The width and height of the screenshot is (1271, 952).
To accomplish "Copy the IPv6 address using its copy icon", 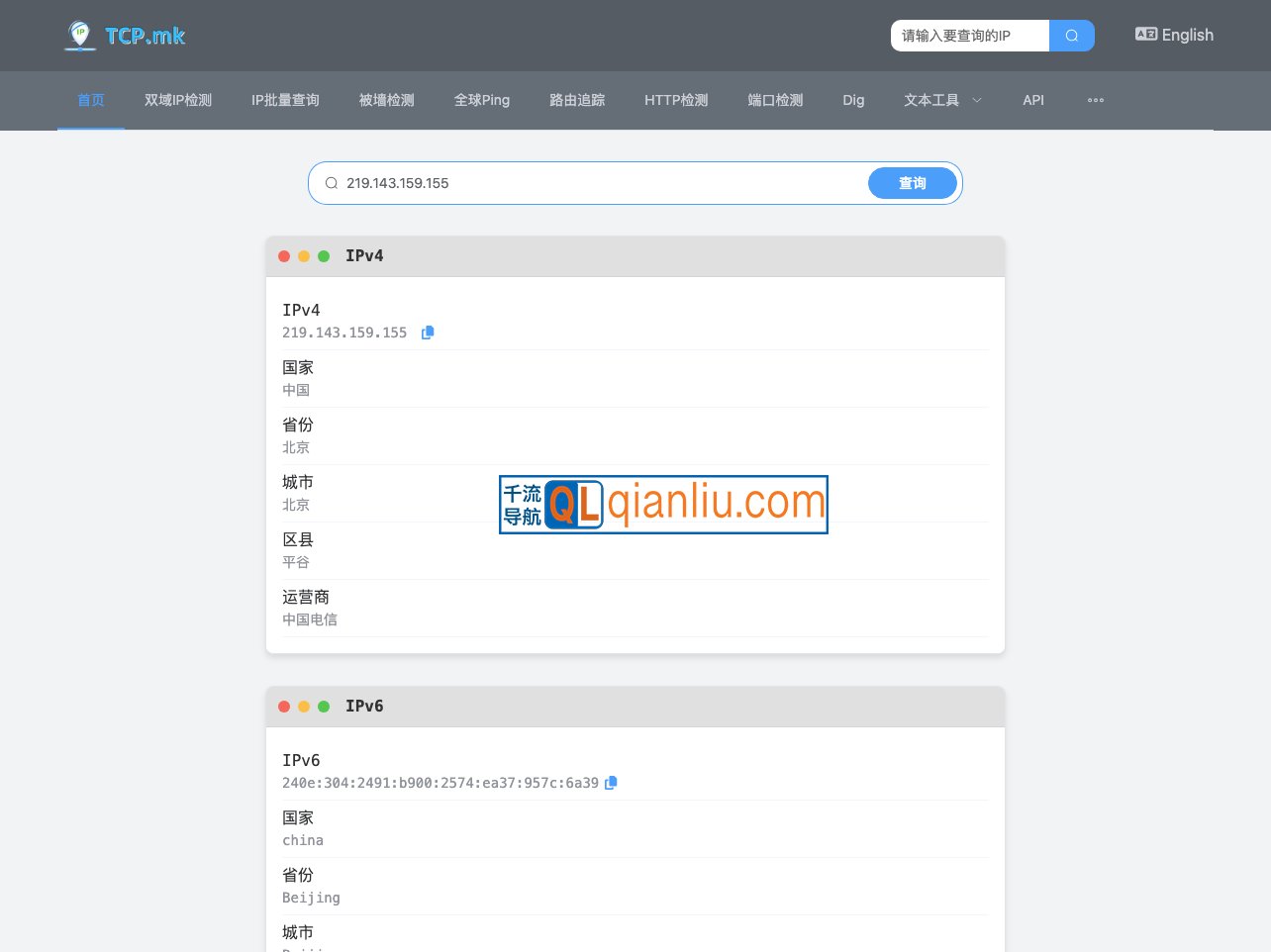I will [x=611, y=783].
